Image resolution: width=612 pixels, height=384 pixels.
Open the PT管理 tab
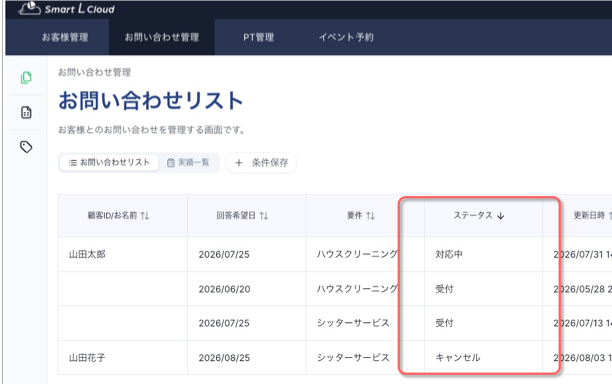pyautogui.click(x=258, y=37)
